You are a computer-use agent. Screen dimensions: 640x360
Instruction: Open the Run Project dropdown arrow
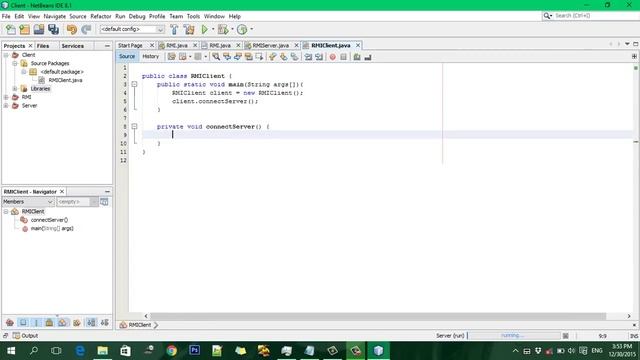(x=213, y=29)
